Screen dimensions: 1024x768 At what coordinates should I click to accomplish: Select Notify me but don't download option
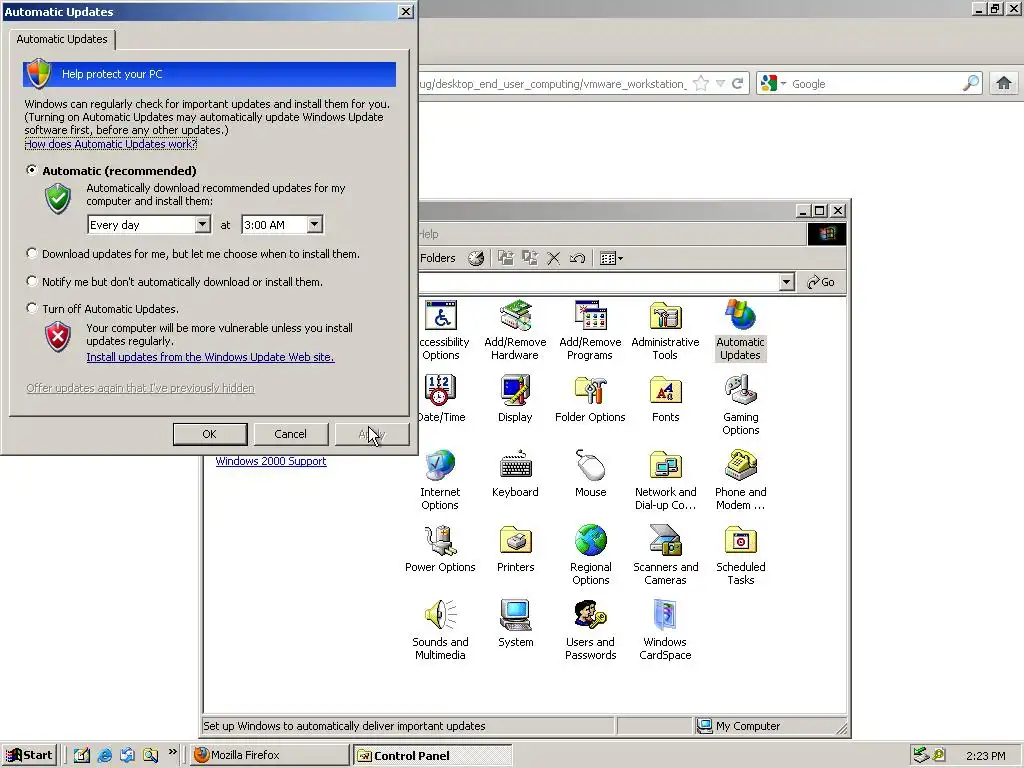click(31, 281)
